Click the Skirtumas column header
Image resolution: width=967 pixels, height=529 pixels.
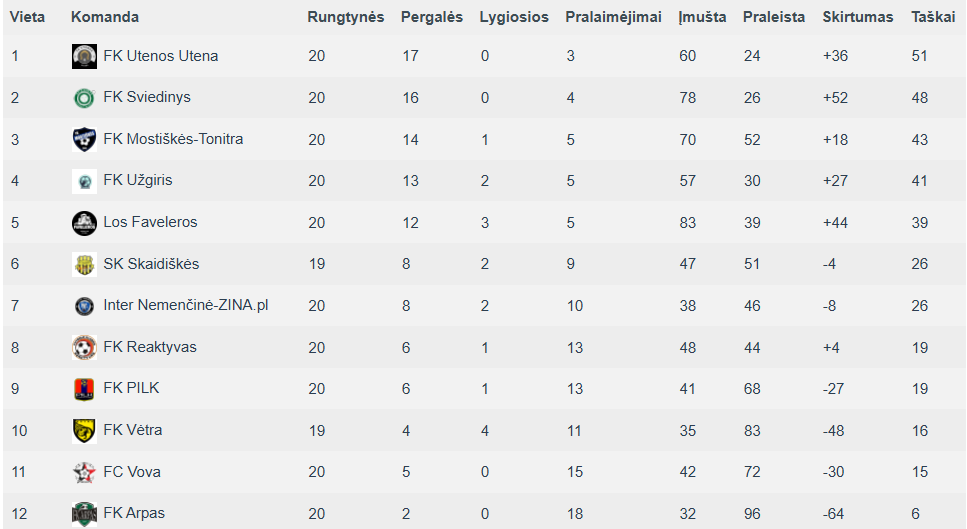857,17
